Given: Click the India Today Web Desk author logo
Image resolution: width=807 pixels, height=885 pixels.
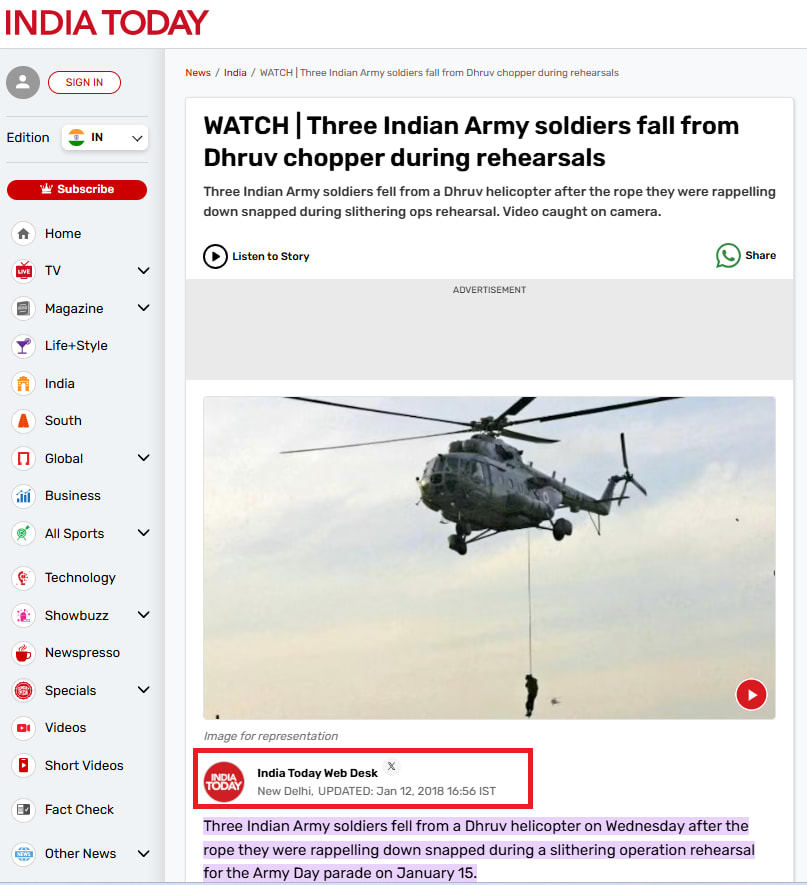Looking at the screenshot, I should 224,782.
